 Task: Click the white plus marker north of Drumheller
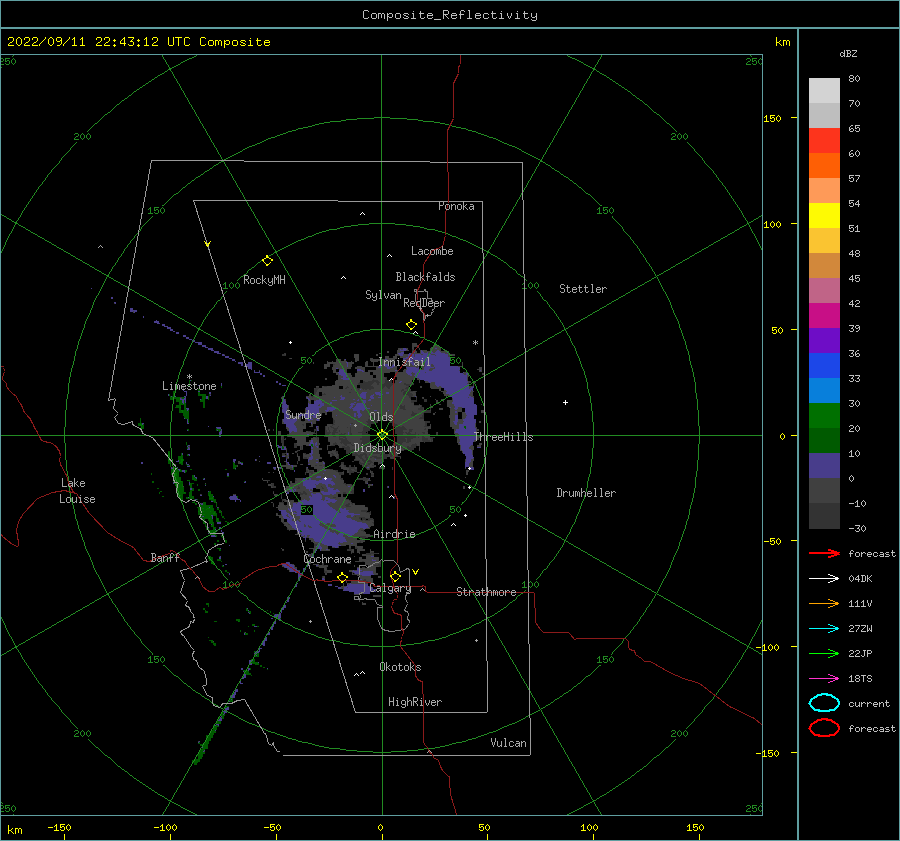[x=565, y=402]
